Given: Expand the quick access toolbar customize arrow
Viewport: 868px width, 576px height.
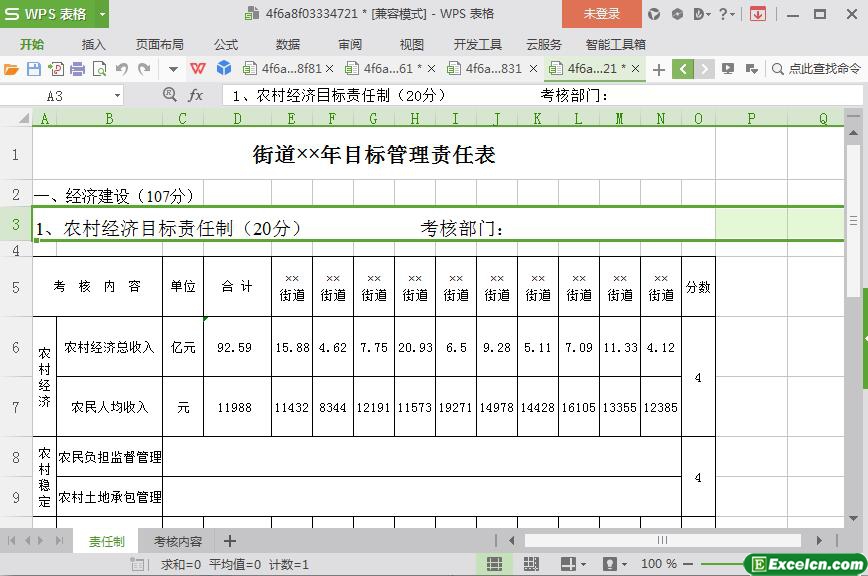Looking at the screenshot, I should (x=173, y=69).
